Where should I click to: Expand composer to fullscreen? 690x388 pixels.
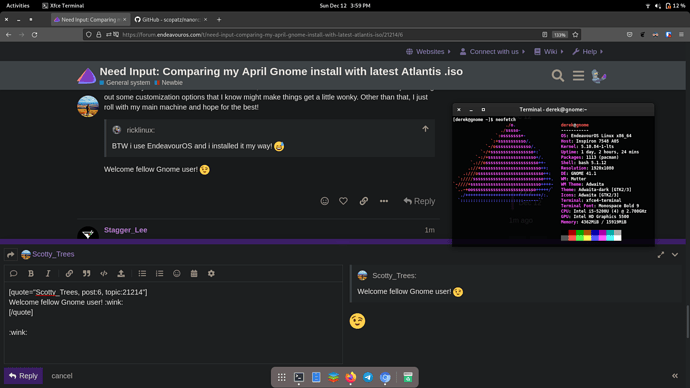click(661, 255)
